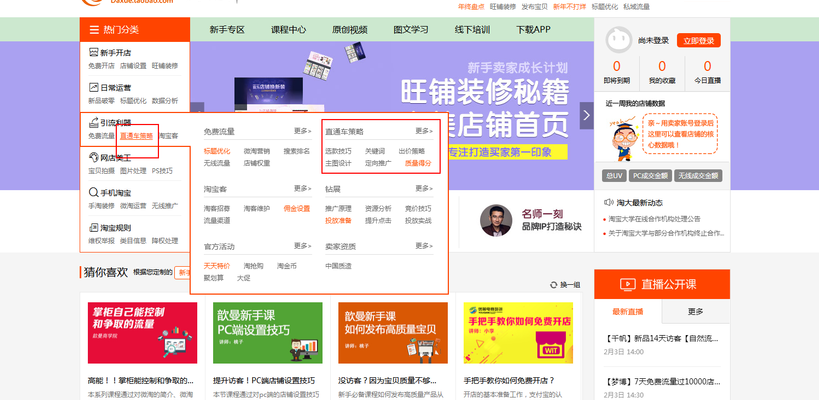The height and width of the screenshot is (400, 819).
Task: Click the 手机淘宝 magnifier icon
Action: coord(93,192)
